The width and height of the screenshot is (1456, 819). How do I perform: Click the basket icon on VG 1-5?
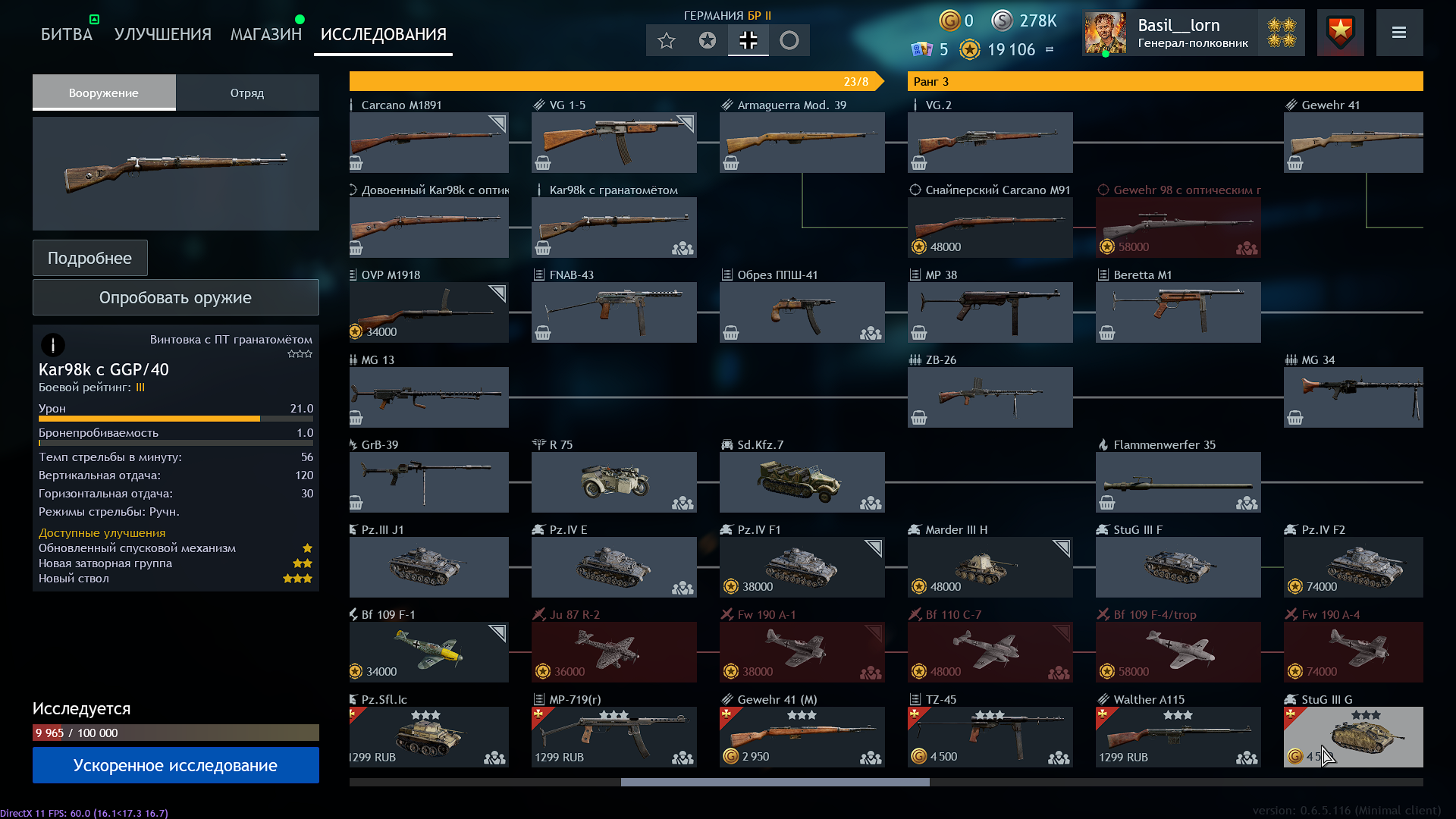(x=543, y=162)
